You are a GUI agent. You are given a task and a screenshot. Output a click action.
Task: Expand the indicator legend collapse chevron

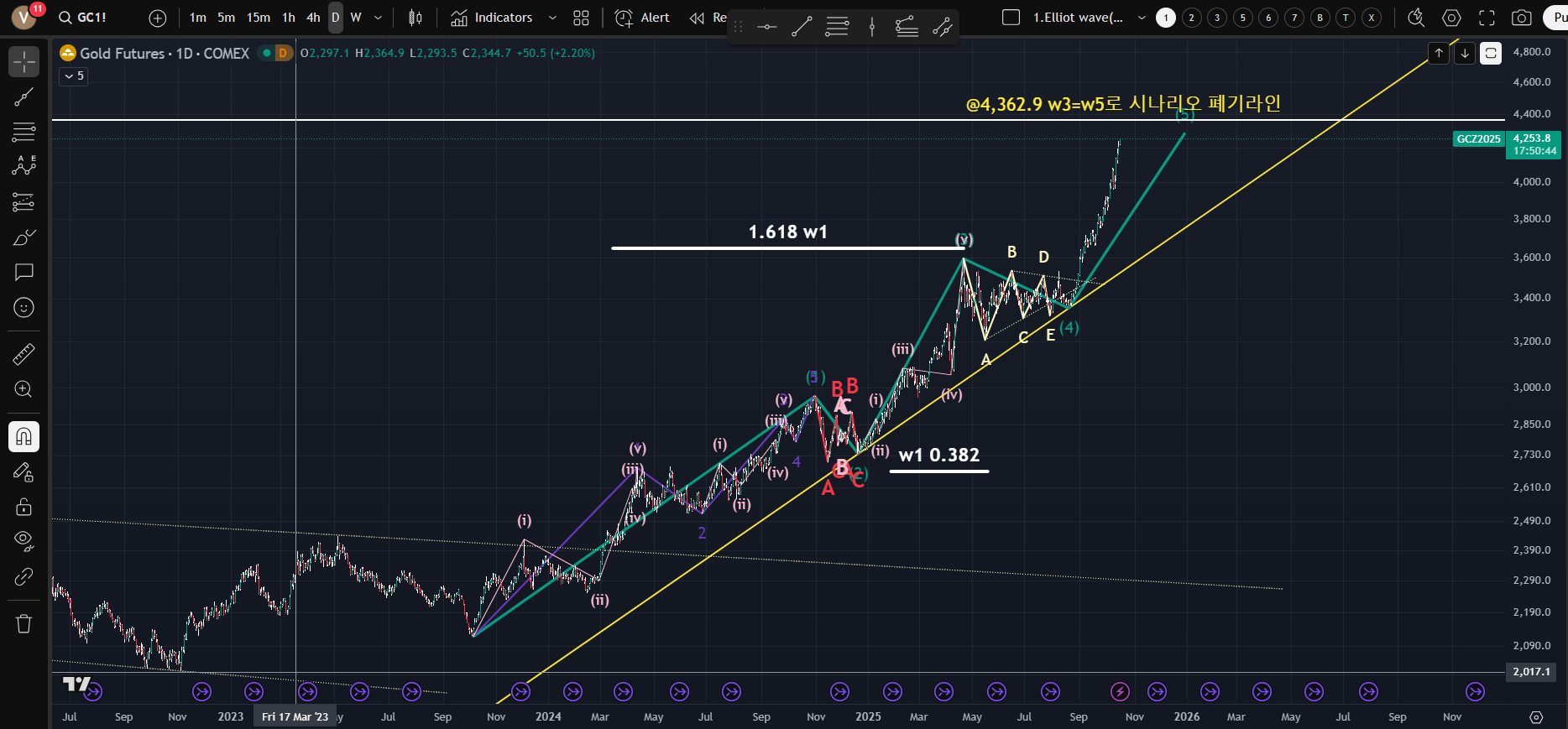[74, 76]
